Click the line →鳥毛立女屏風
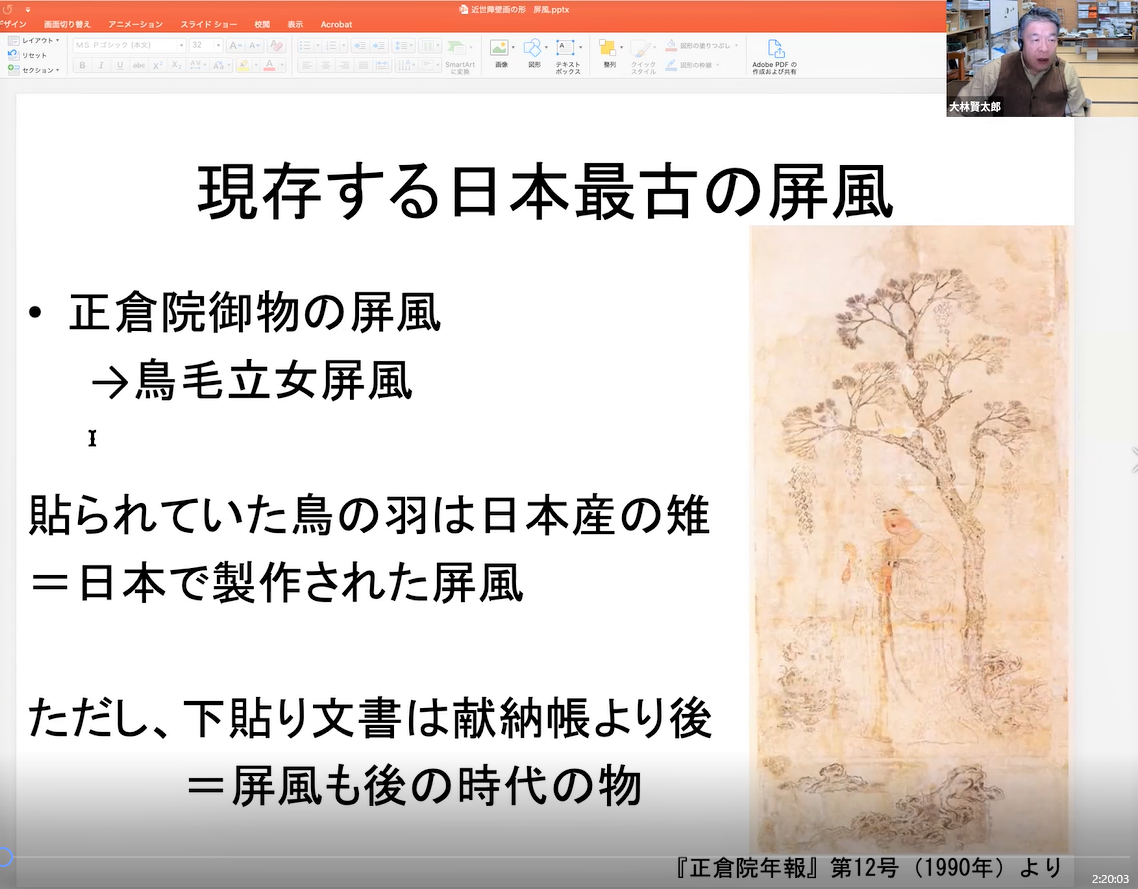This screenshot has width=1138, height=889. (x=252, y=380)
